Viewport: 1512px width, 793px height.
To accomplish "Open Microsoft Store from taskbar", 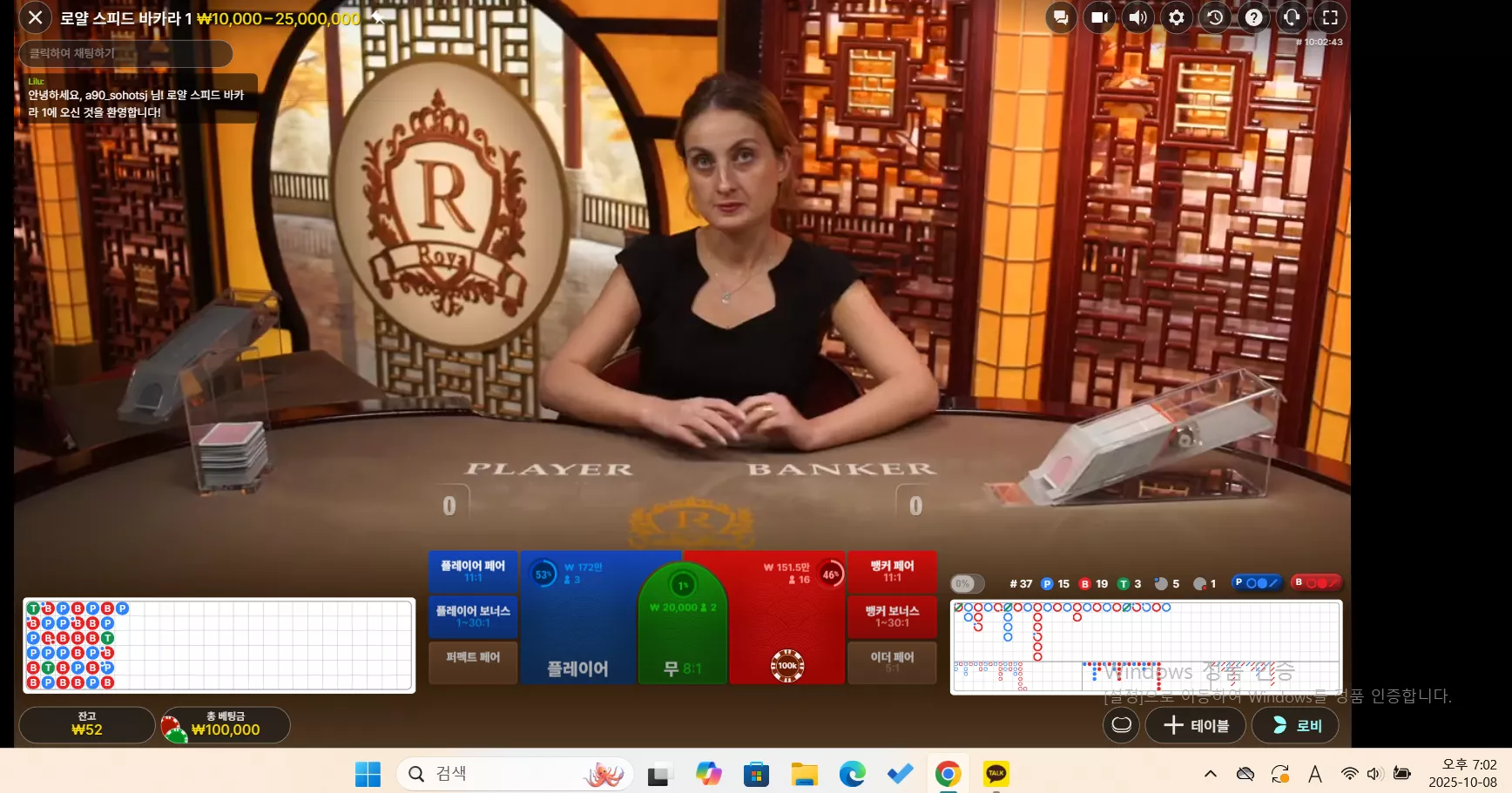I will [x=756, y=773].
